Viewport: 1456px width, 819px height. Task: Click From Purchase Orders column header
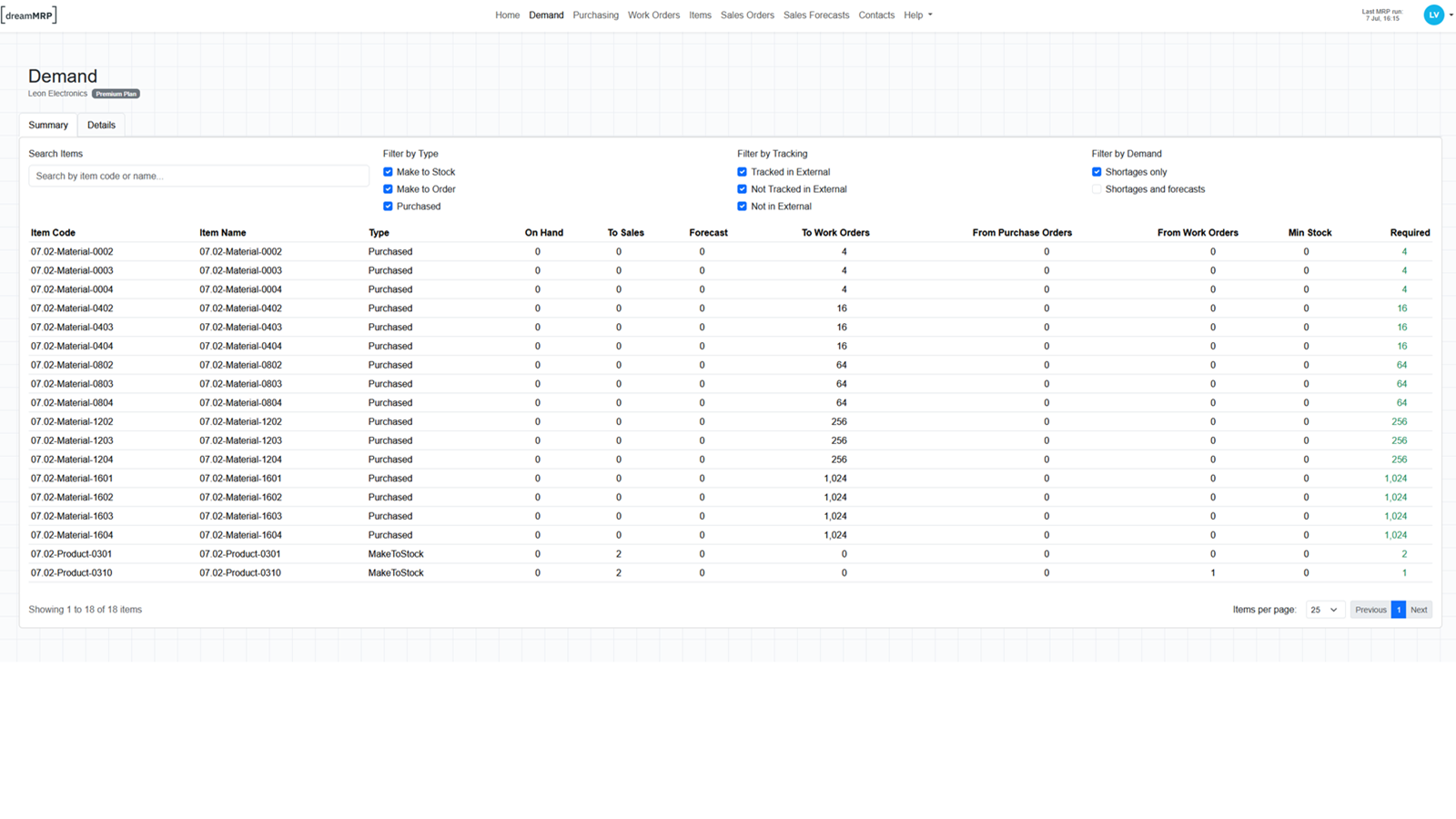point(1022,233)
